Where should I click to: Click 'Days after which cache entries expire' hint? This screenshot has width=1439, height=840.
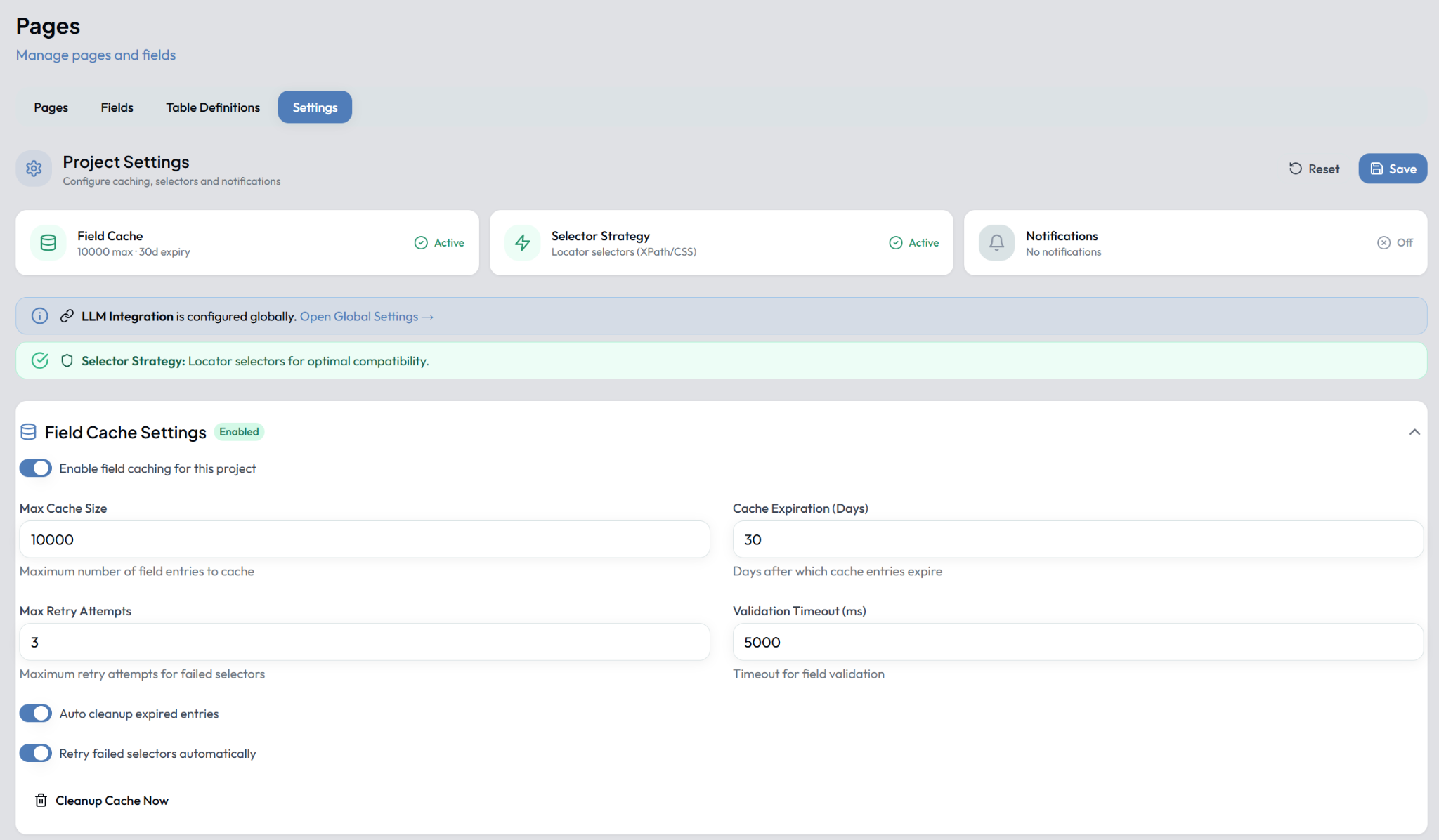pyautogui.click(x=838, y=572)
